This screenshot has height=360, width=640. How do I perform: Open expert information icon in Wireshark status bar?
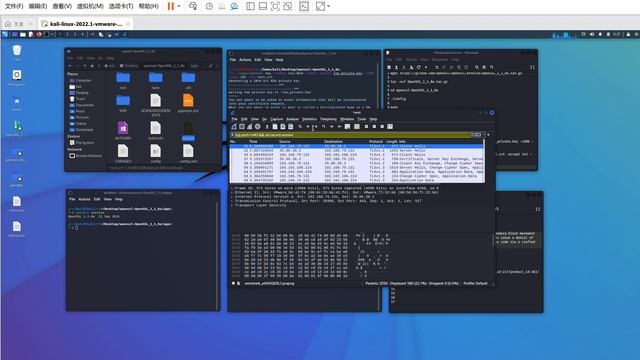pos(233,283)
